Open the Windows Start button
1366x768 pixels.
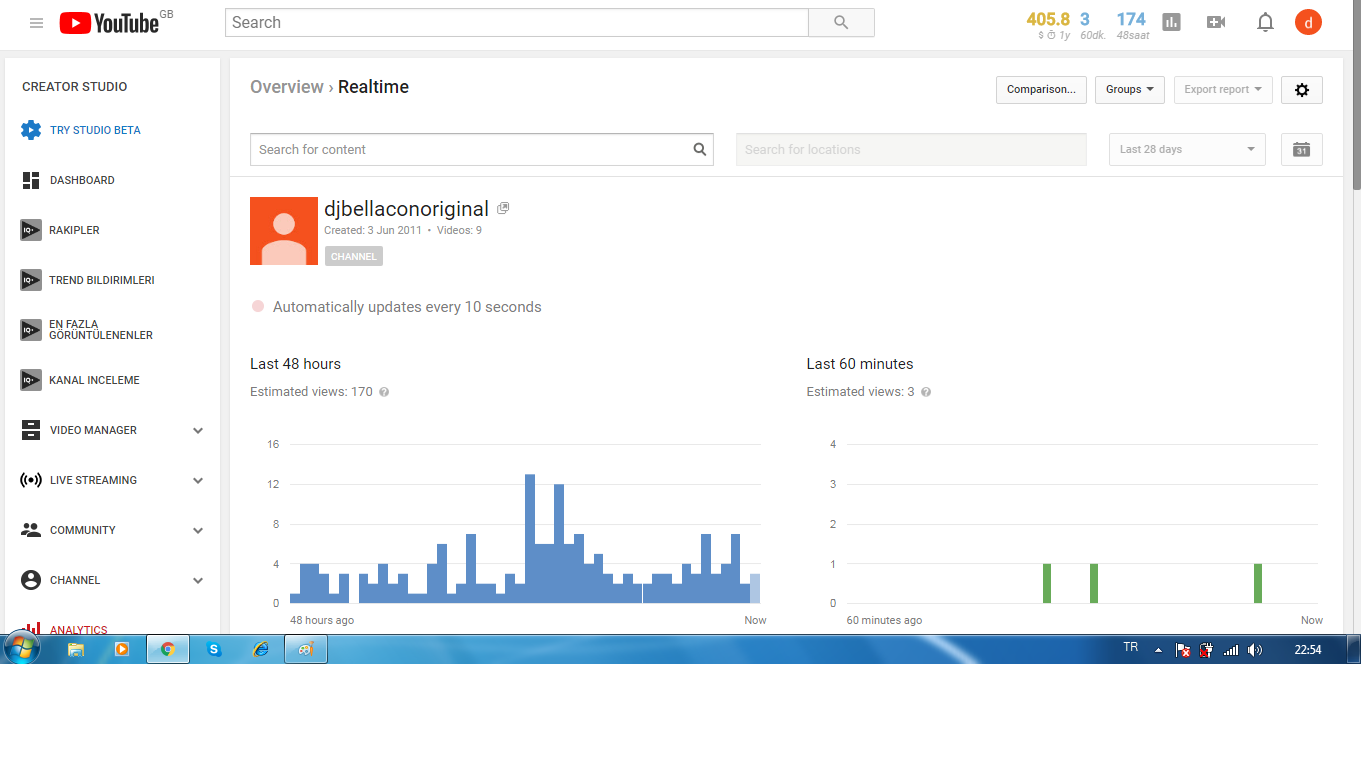point(20,648)
